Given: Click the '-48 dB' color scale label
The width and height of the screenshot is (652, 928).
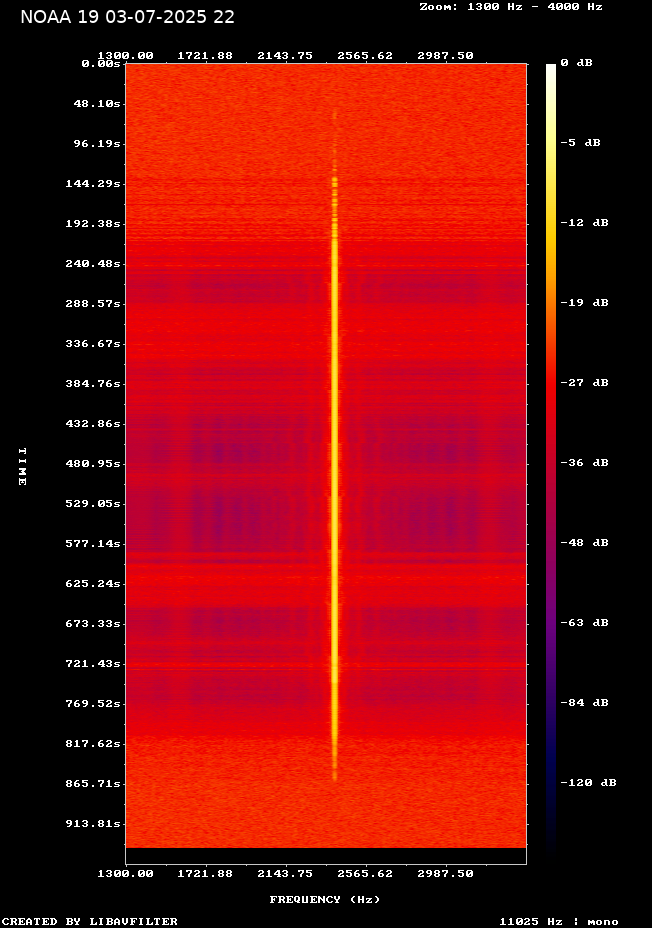Looking at the screenshot, I should (x=585, y=543).
